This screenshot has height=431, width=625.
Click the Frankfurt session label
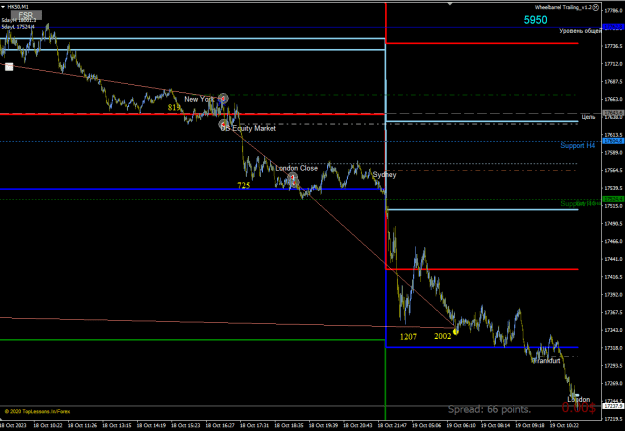547,361
